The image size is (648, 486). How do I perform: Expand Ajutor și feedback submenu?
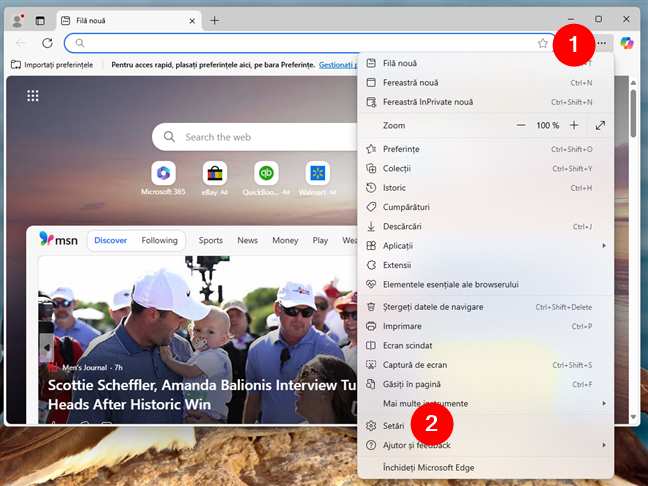coord(485,446)
